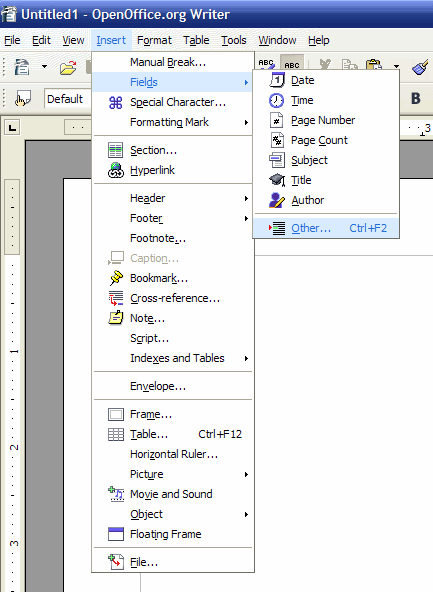Select Bookmark menu item
Screen dimensions: 433x592
[173, 278]
